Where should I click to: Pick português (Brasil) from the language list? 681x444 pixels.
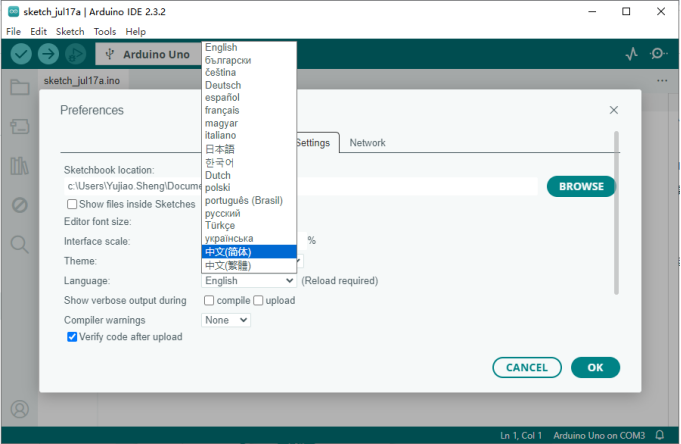click(249, 200)
